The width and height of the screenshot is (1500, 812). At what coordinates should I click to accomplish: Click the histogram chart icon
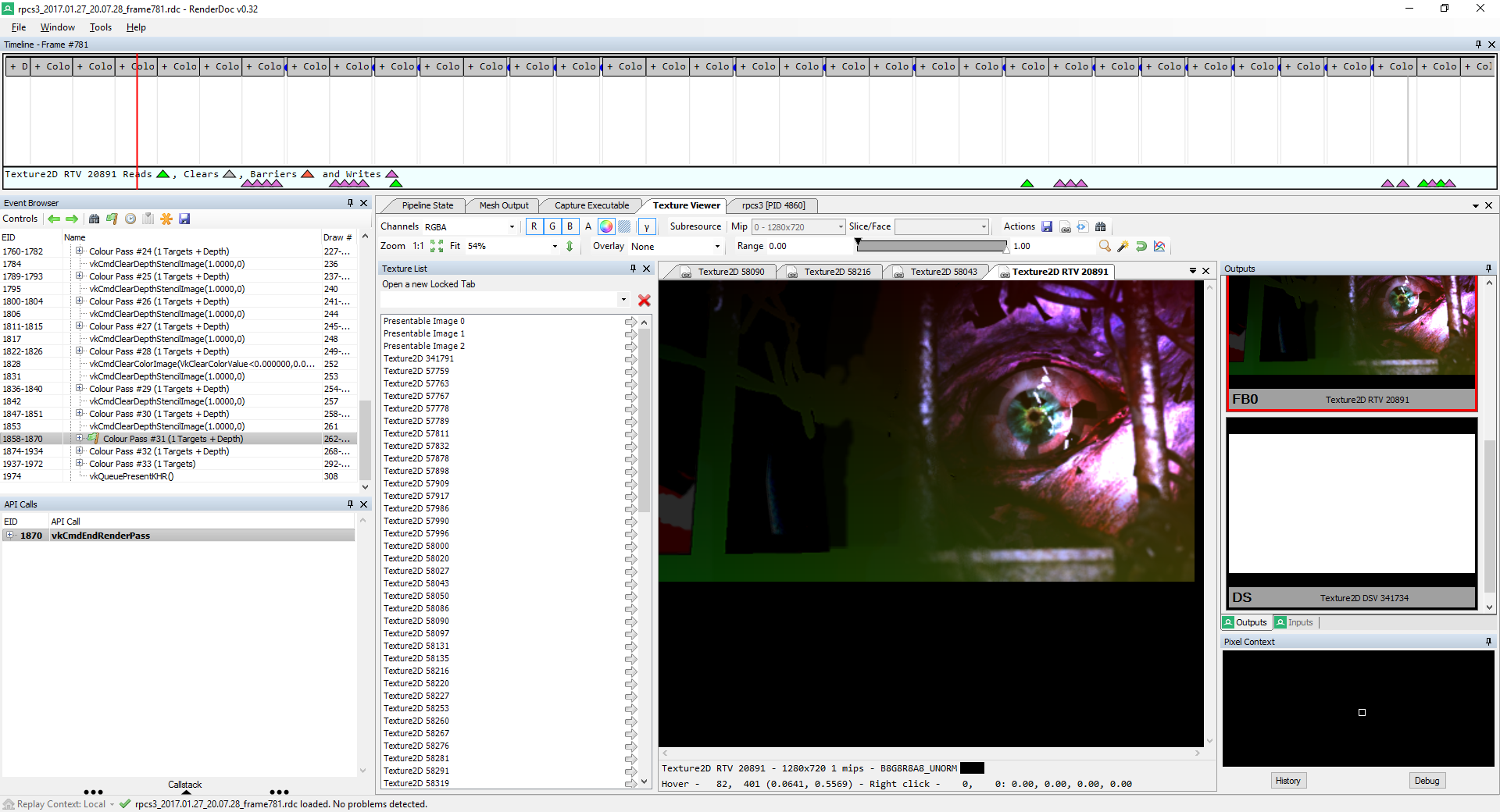pos(1159,247)
